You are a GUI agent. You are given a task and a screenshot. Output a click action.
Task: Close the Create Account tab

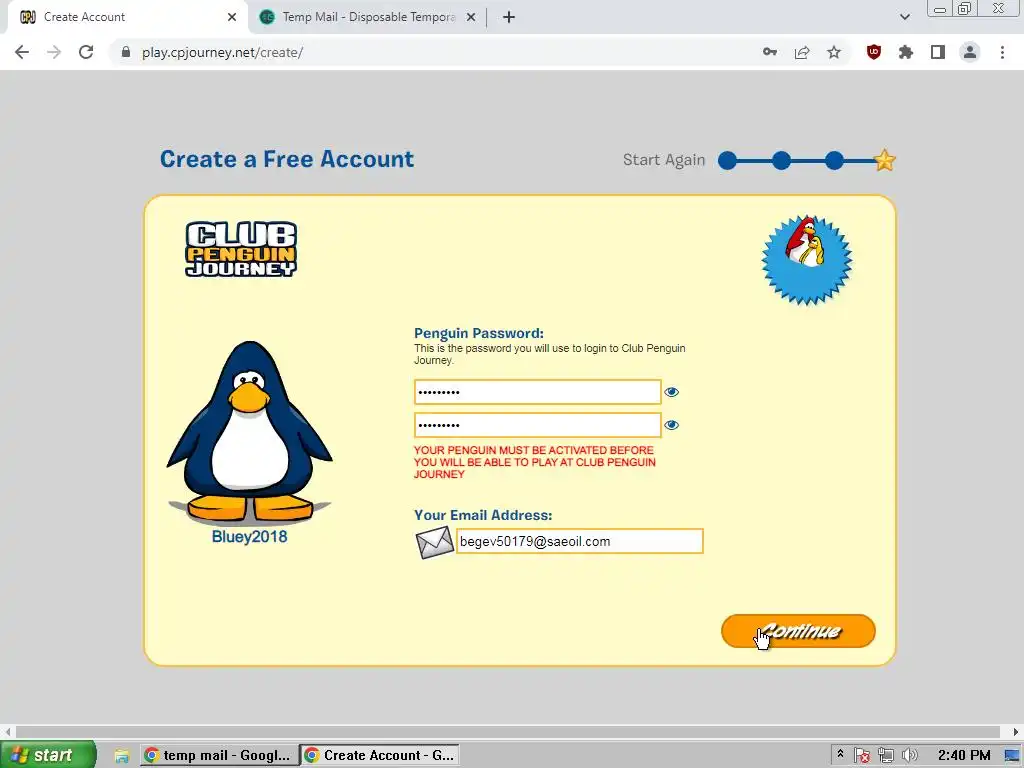[x=232, y=17]
